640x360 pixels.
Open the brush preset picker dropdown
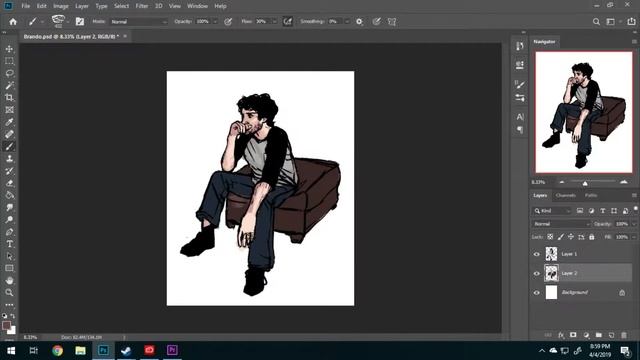coord(68,22)
